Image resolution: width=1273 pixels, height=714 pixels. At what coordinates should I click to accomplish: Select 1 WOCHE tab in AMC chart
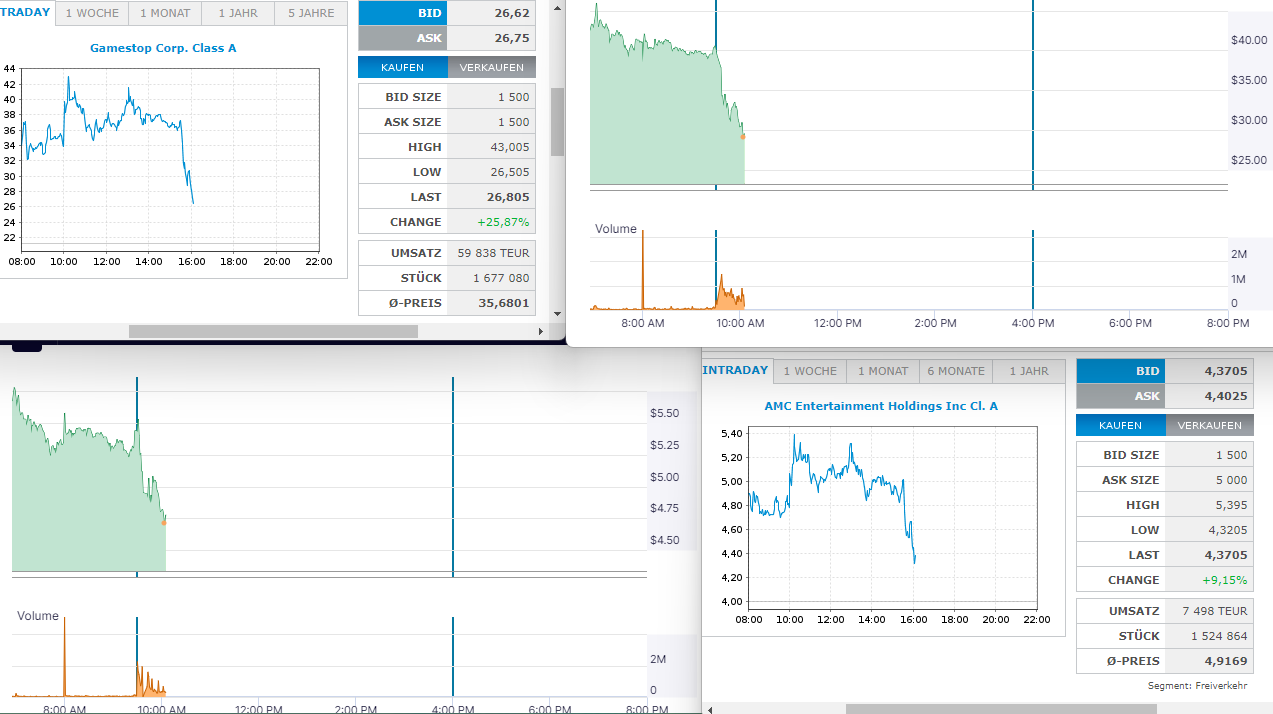pyautogui.click(x=810, y=371)
